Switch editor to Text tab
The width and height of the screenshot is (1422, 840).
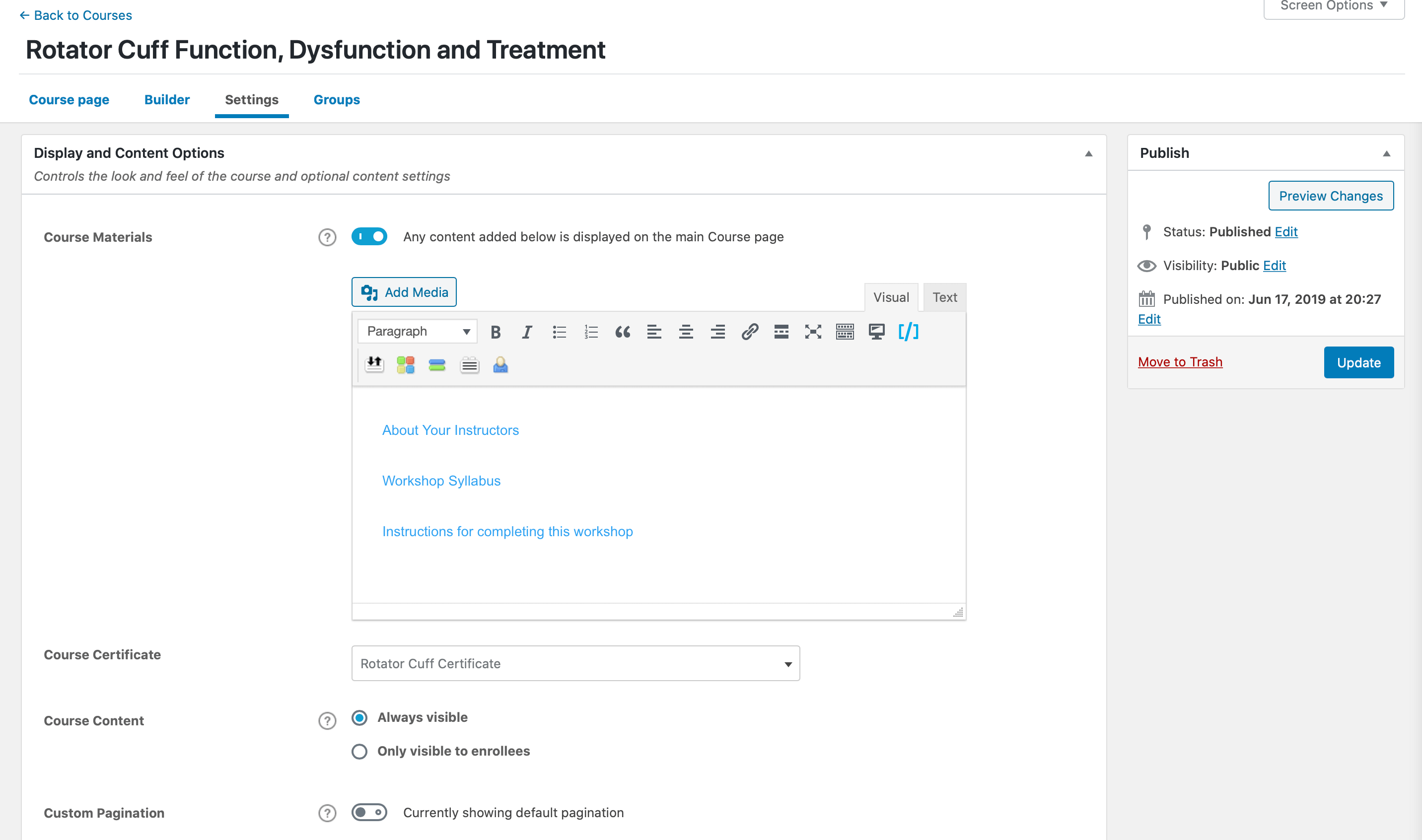coord(945,297)
